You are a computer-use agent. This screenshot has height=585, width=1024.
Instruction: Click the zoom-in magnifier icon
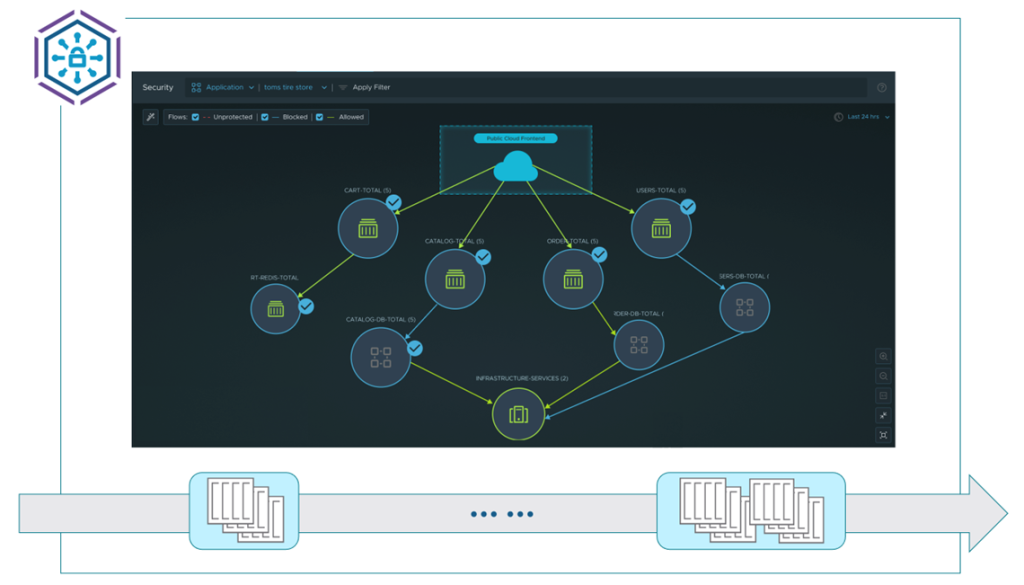(883, 358)
